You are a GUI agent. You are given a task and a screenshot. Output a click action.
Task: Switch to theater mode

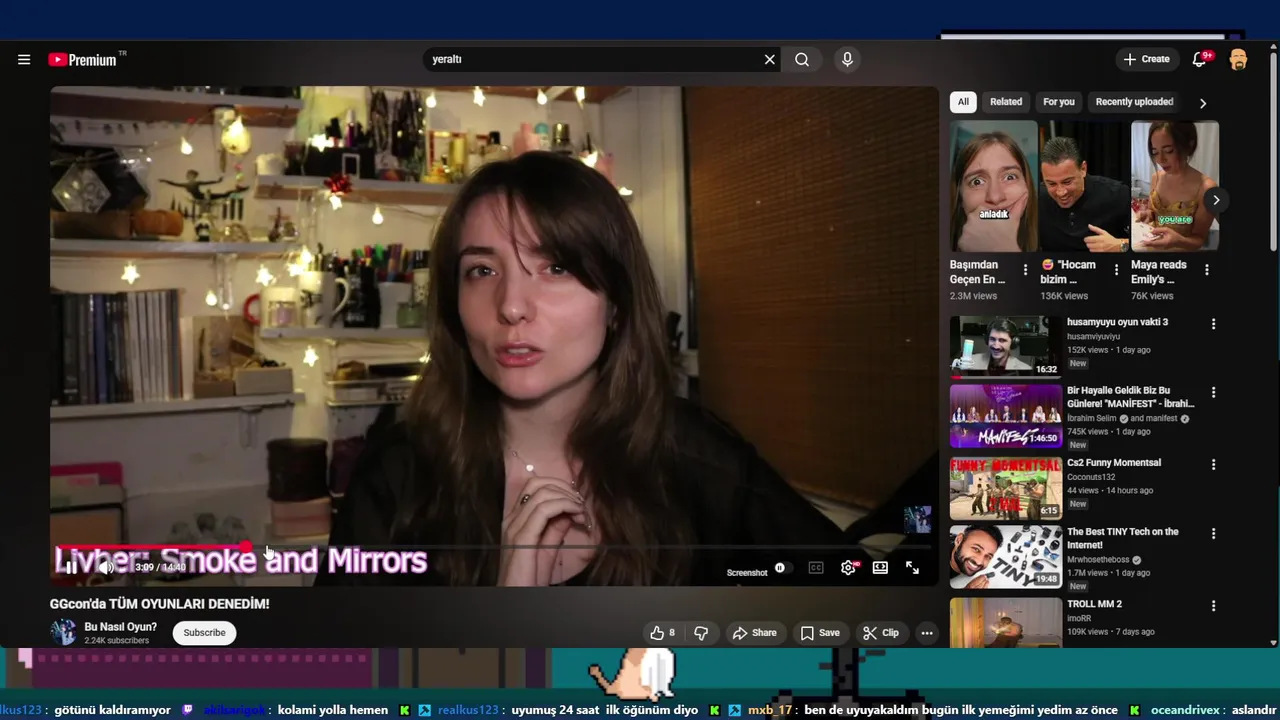pyautogui.click(x=880, y=568)
